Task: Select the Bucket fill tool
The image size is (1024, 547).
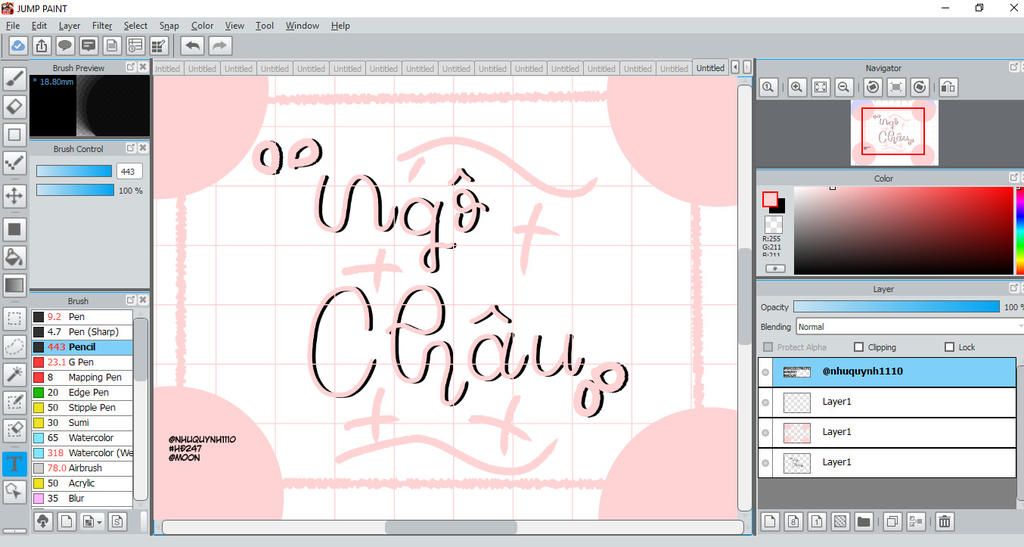Action: 14,257
